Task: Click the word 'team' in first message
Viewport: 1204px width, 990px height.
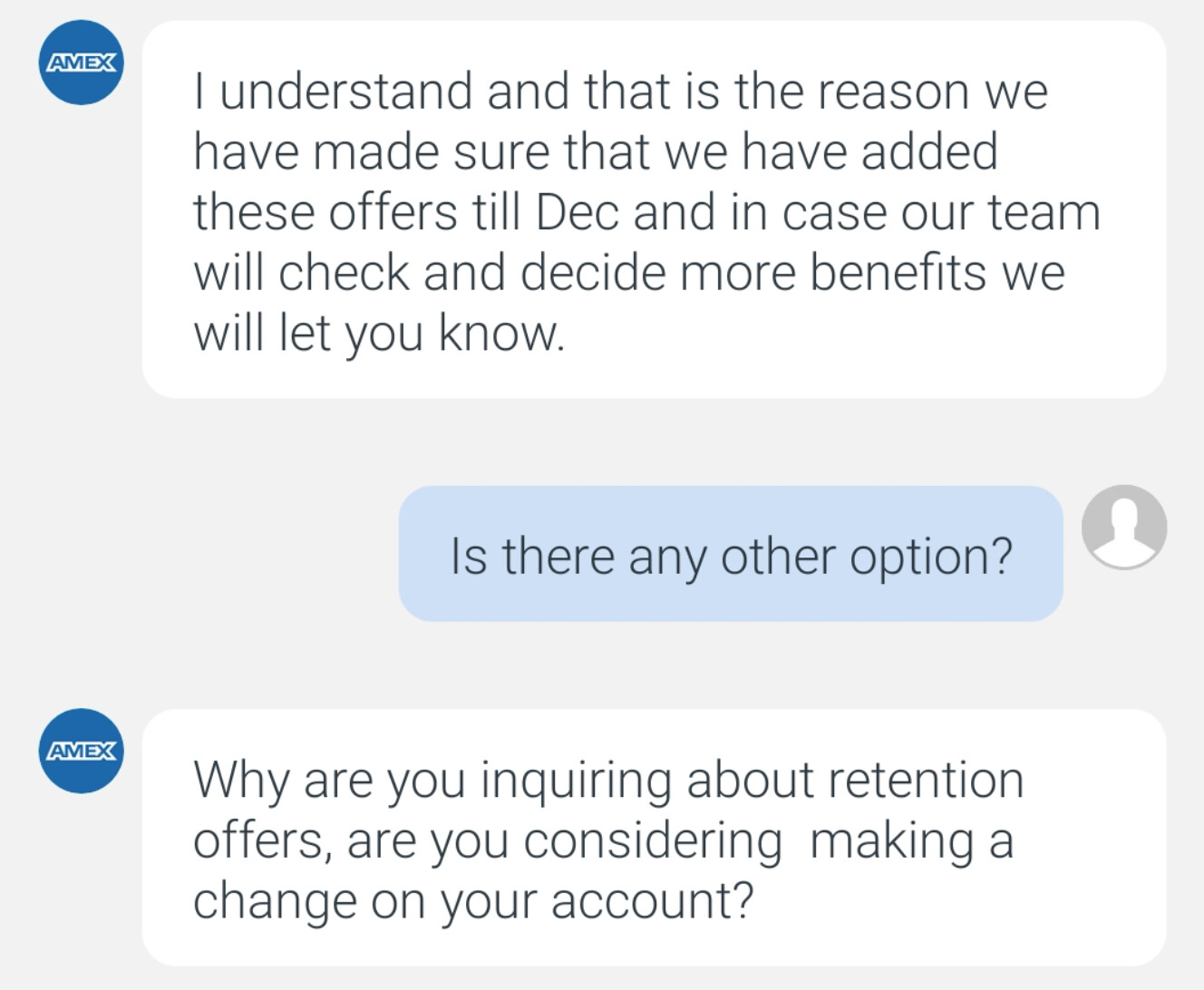Action: [1044, 212]
